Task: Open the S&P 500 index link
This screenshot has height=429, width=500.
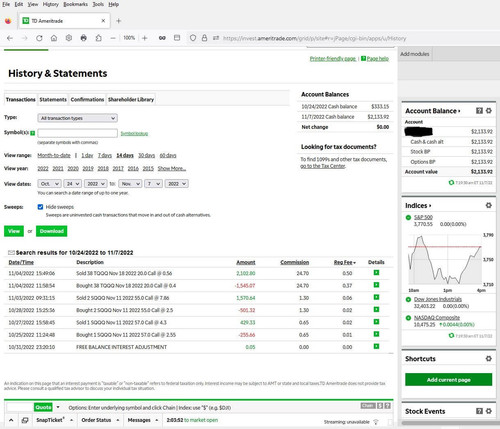Action: click(x=423, y=217)
